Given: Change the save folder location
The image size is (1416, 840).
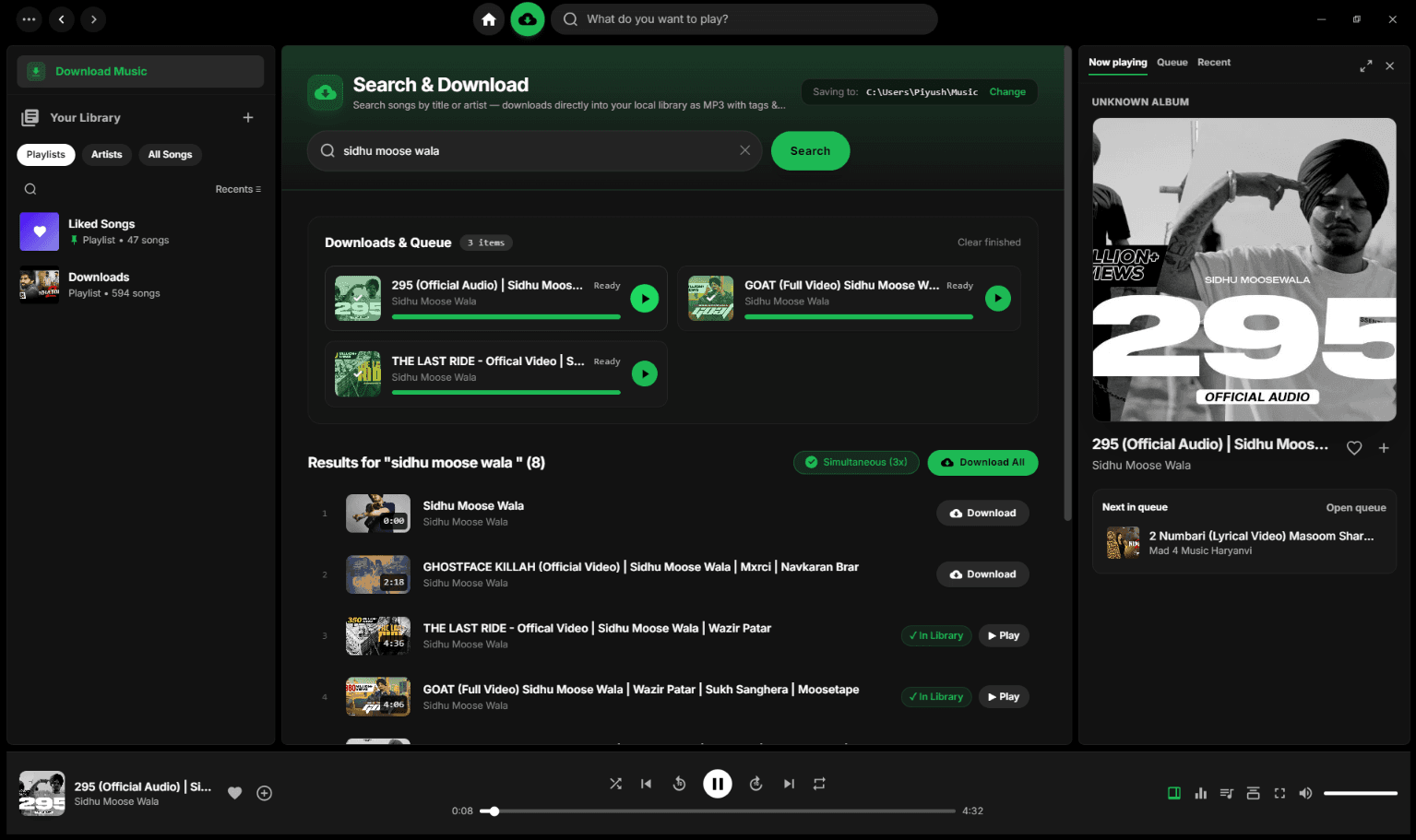Looking at the screenshot, I should pos(1007,92).
